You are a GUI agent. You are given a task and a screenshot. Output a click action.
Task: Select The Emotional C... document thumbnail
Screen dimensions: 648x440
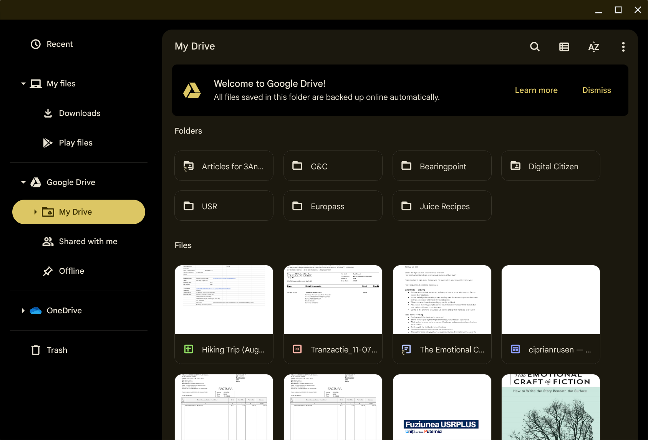(x=442, y=300)
